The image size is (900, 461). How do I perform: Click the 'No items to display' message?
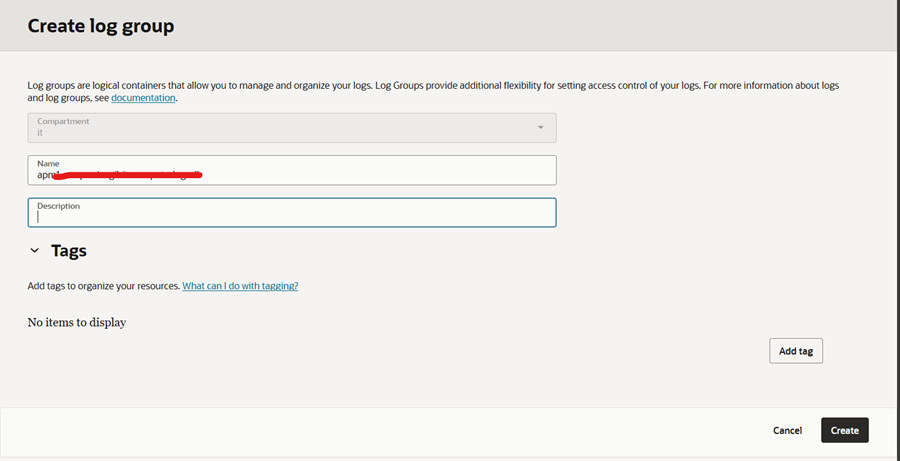[x=76, y=323]
